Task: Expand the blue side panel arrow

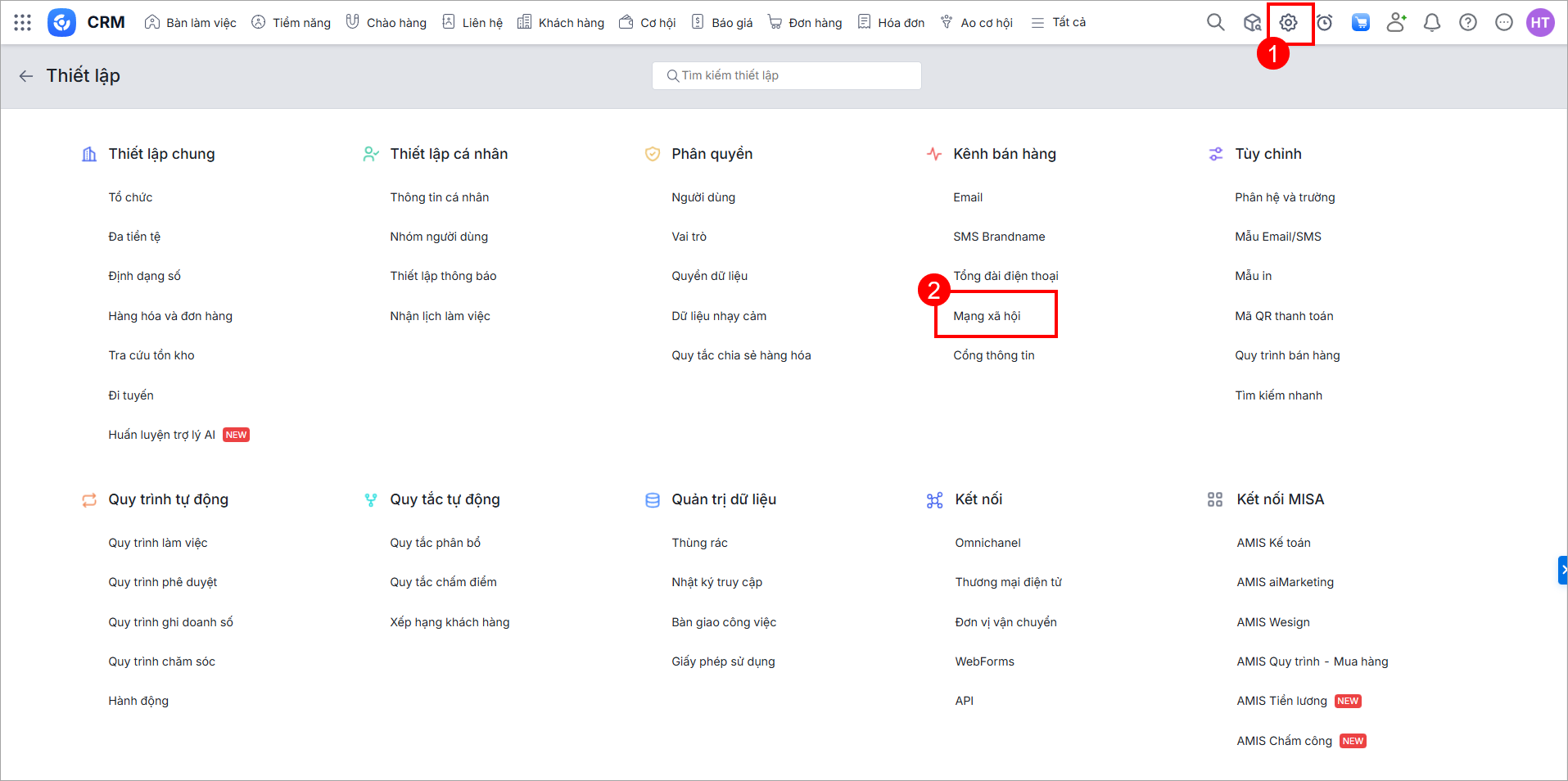Action: pyautogui.click(x=1562, y=570)
